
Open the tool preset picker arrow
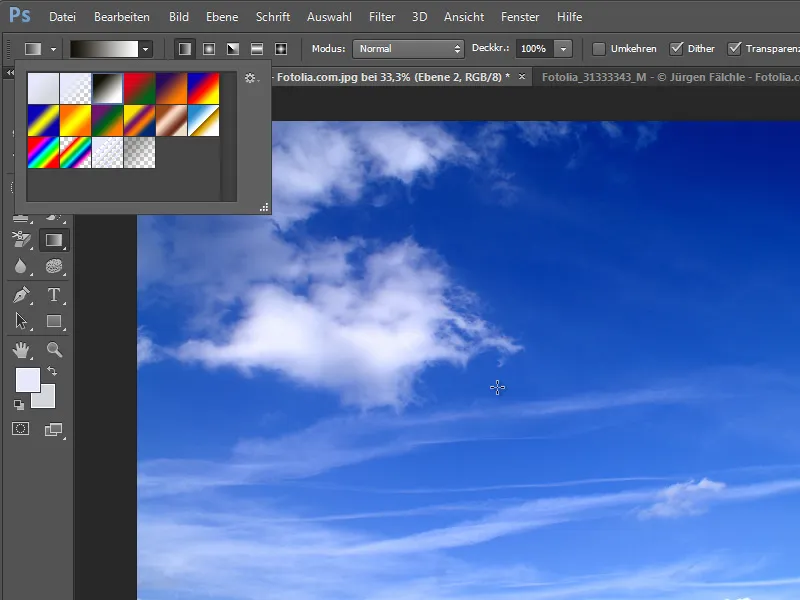tap(54, 49)
